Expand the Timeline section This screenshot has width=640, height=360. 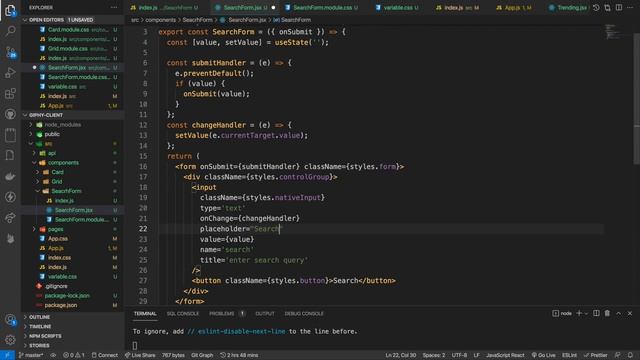pyautogui.click(x=73, y=327)
